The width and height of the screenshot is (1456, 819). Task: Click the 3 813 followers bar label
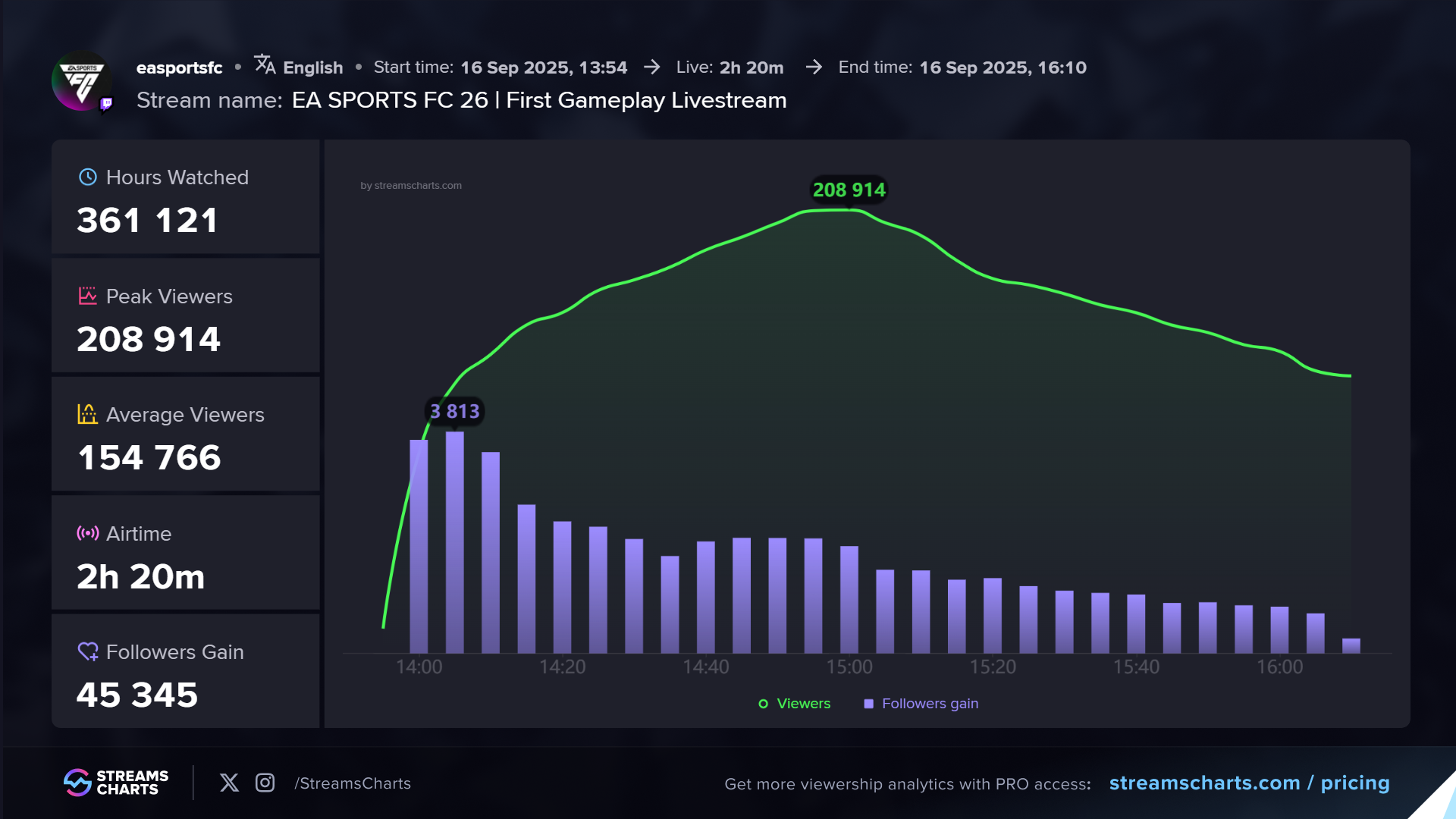(x=455, y=411)
